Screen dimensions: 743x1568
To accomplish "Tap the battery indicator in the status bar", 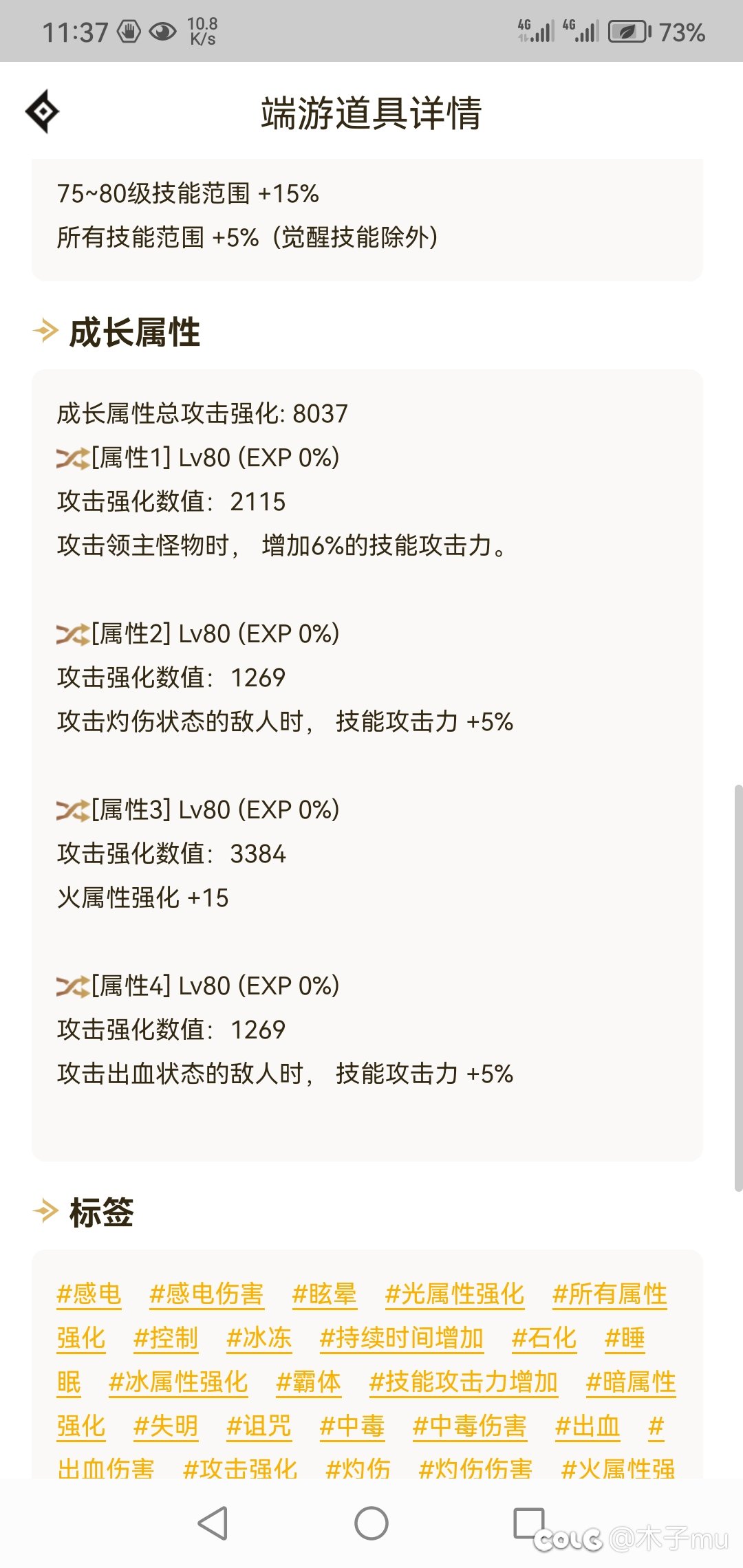I will [630, 29].
